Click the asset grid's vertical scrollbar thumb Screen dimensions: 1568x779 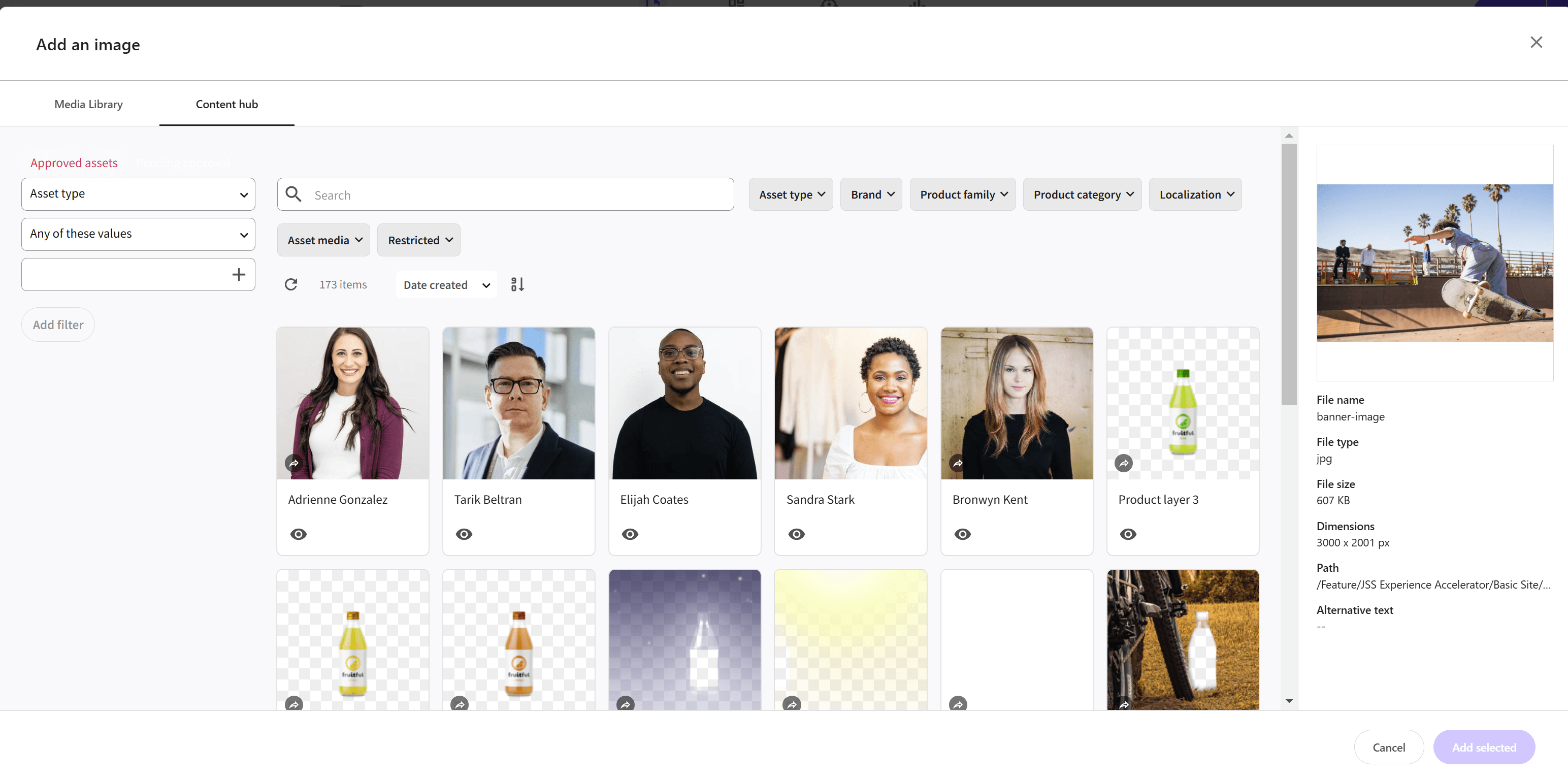[x=1288, y=274]
